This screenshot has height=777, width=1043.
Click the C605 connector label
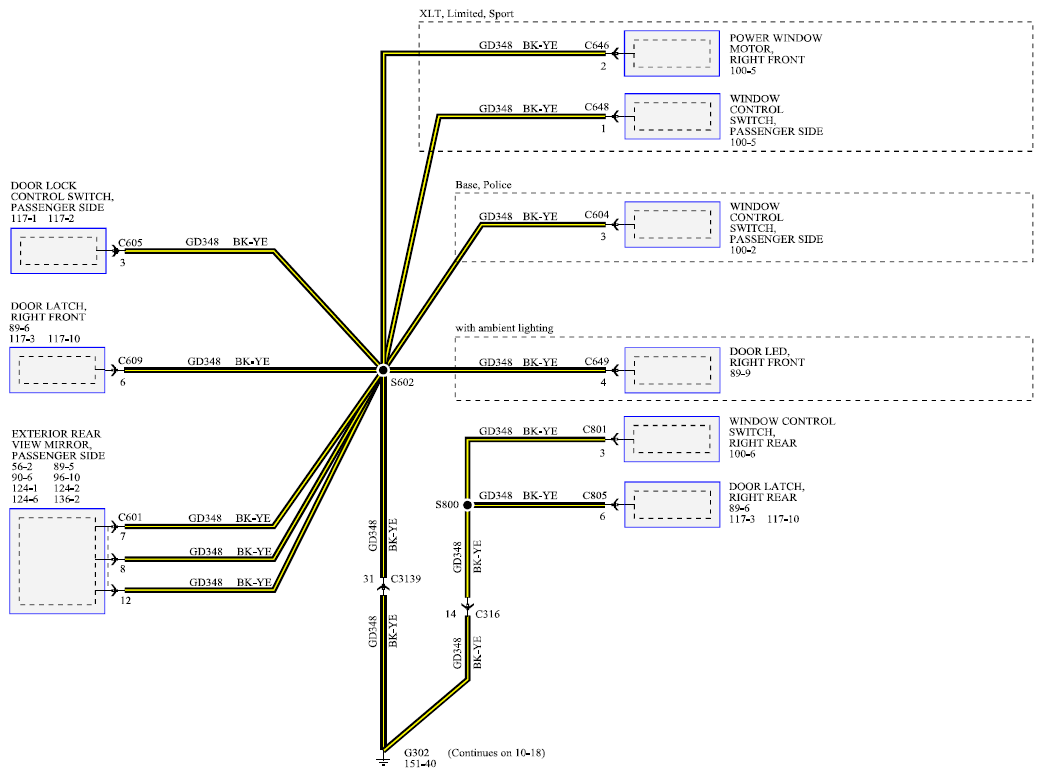click(x=130, y=243)
